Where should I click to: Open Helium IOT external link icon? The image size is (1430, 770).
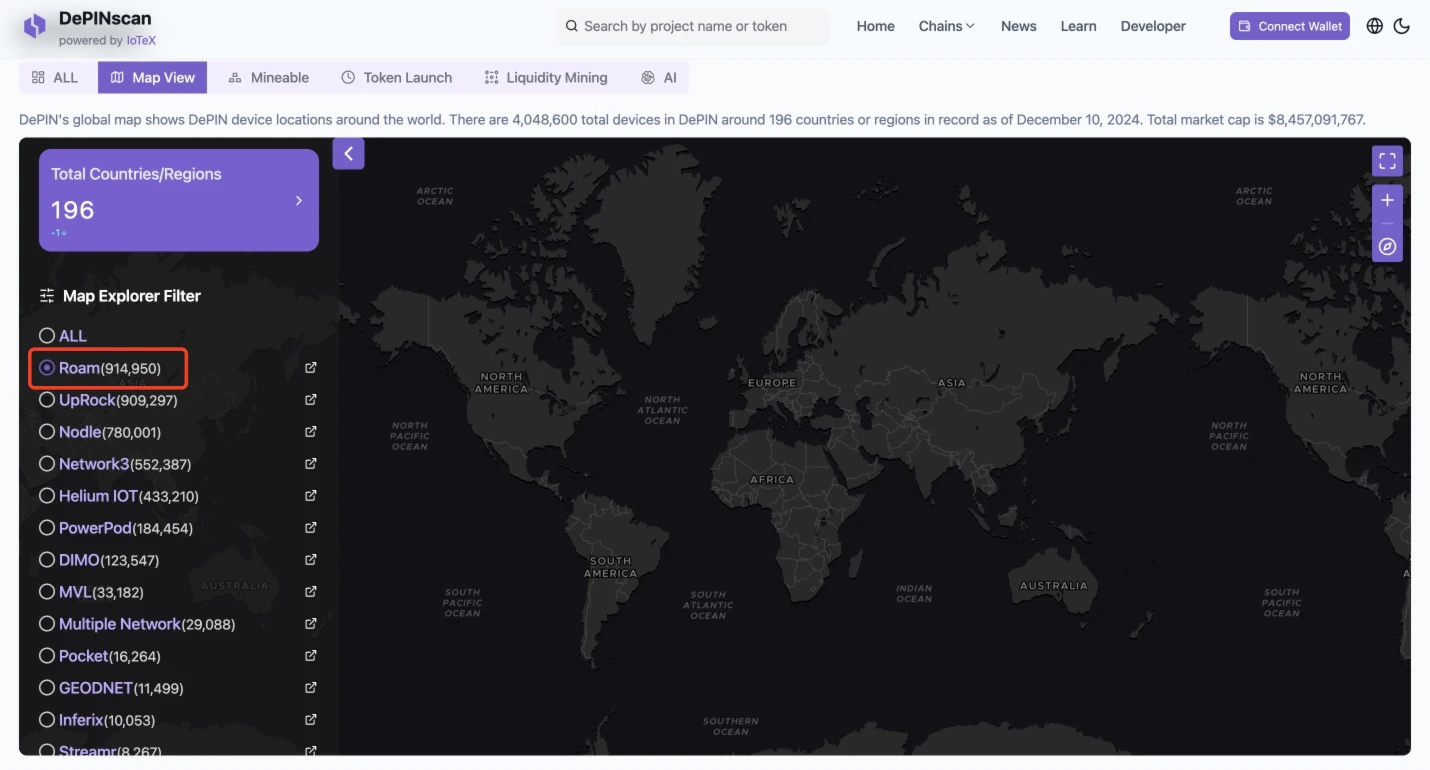310,496
